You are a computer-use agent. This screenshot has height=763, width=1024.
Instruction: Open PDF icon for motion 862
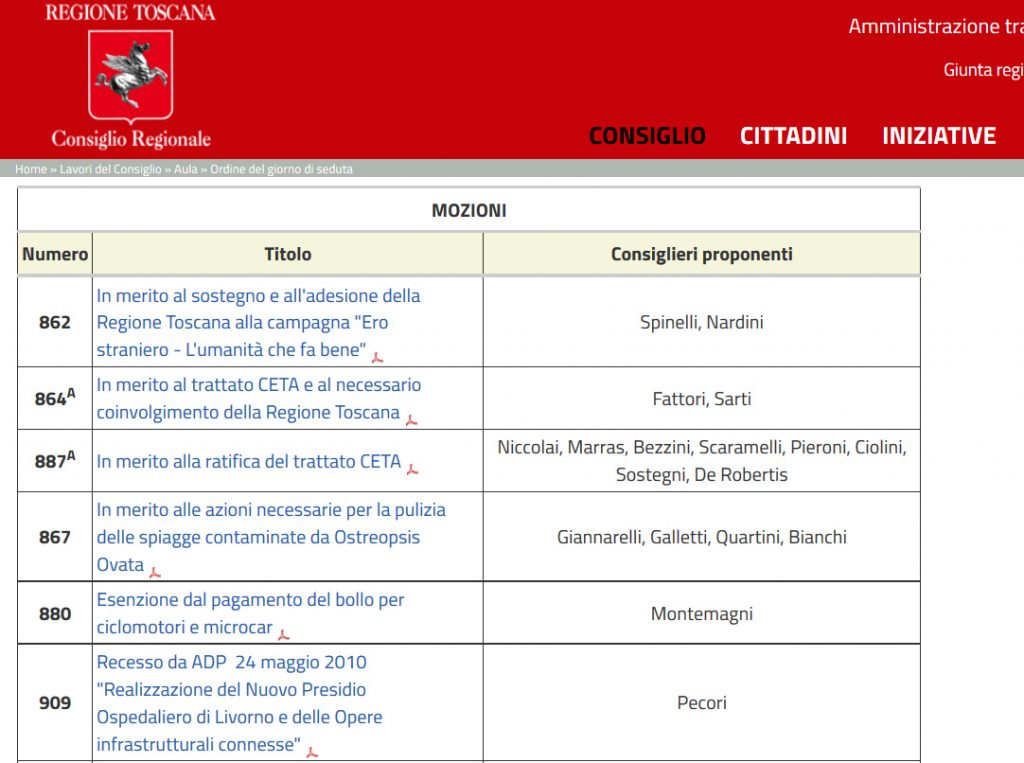pyautogui.click(x=377, y=356)
